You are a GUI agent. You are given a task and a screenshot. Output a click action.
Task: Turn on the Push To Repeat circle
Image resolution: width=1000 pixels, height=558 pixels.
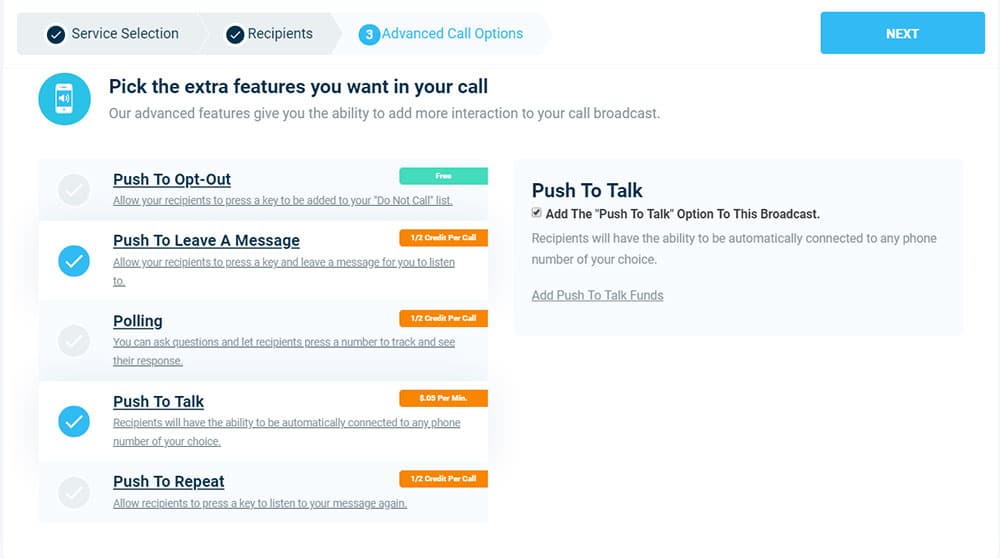(74, 492)
